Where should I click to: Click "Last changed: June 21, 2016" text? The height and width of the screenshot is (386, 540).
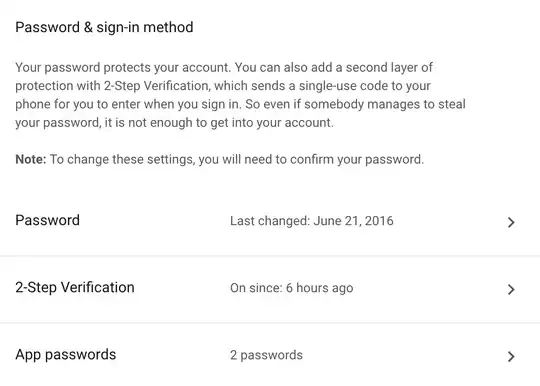pos(312,221)
